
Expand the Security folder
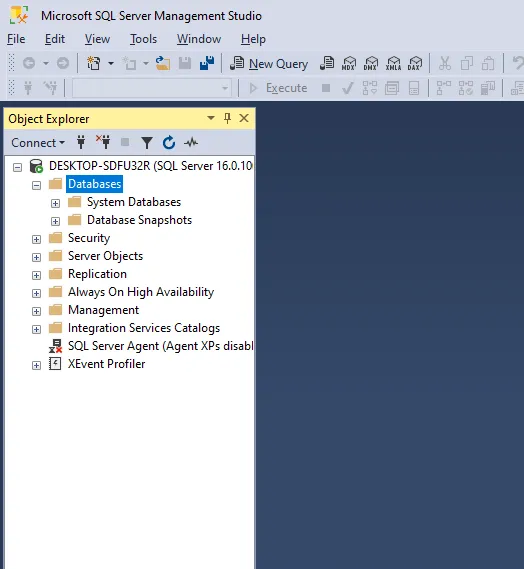point(36,239)
